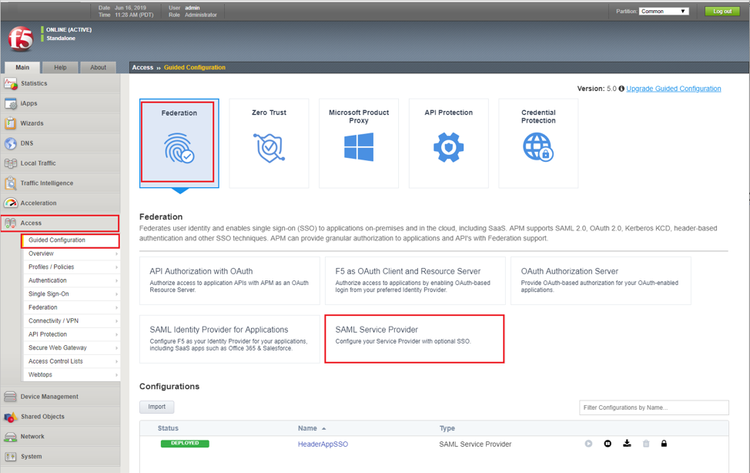Open Traffic Intelligence icon

pos(11,183)
